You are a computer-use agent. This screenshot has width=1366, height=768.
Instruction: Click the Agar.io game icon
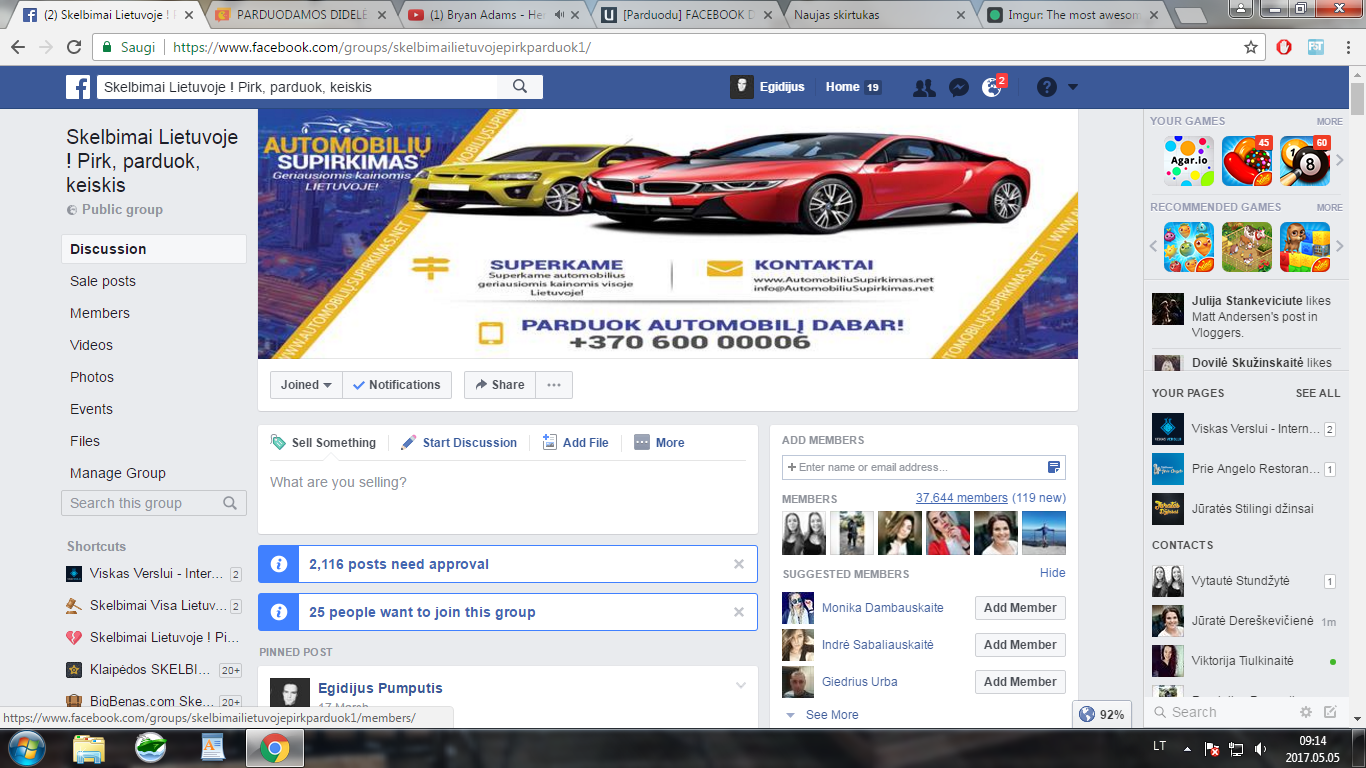tap(1189, 161)
